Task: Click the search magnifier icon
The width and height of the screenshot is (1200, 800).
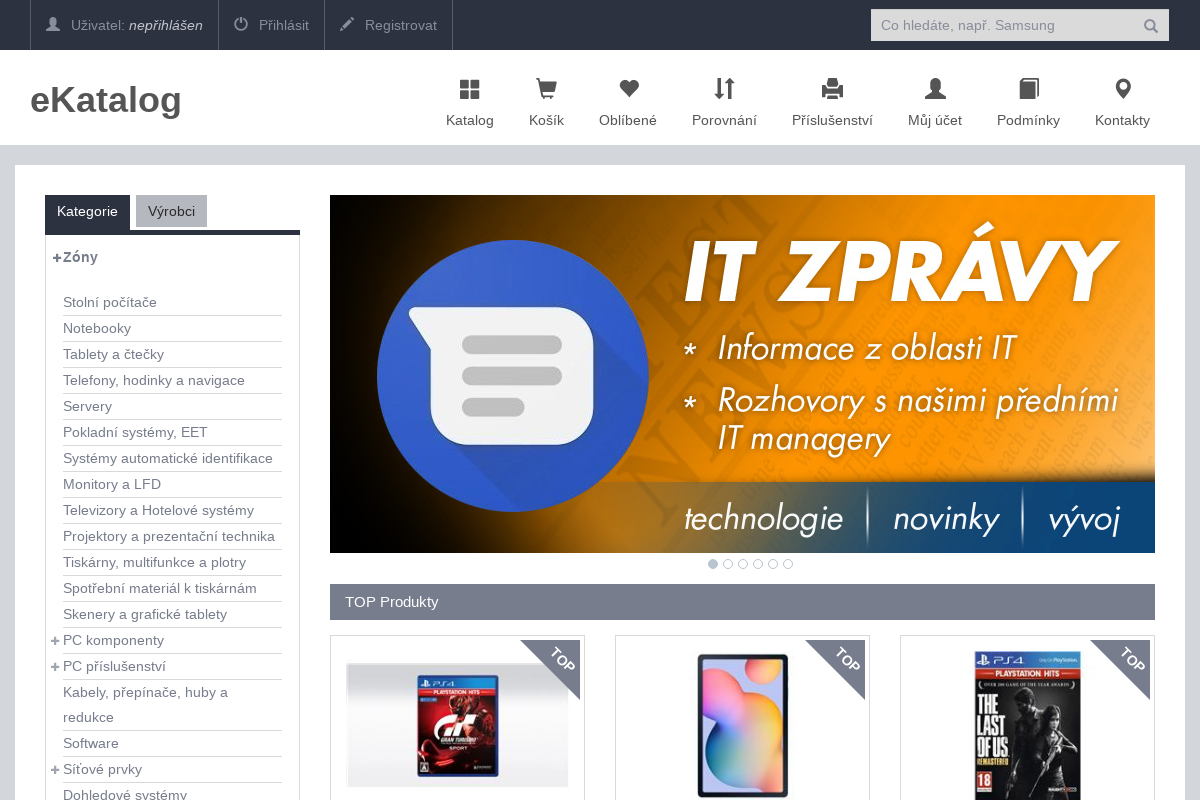Action: [1151, 26]
